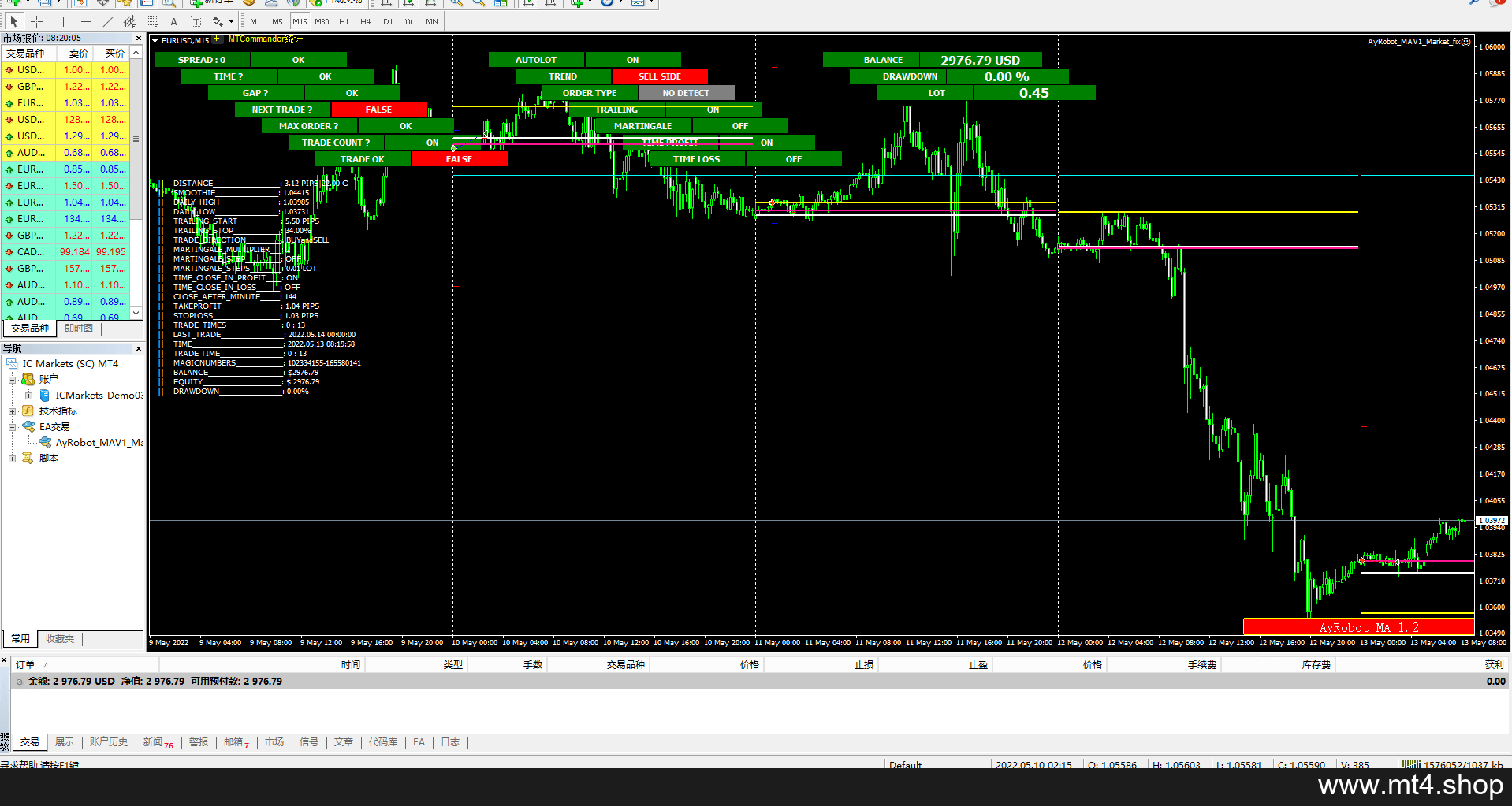This screenshot has width=1512, height=806.
Task: Open the 即时图 tick chart tab
Action: (79, 328)
